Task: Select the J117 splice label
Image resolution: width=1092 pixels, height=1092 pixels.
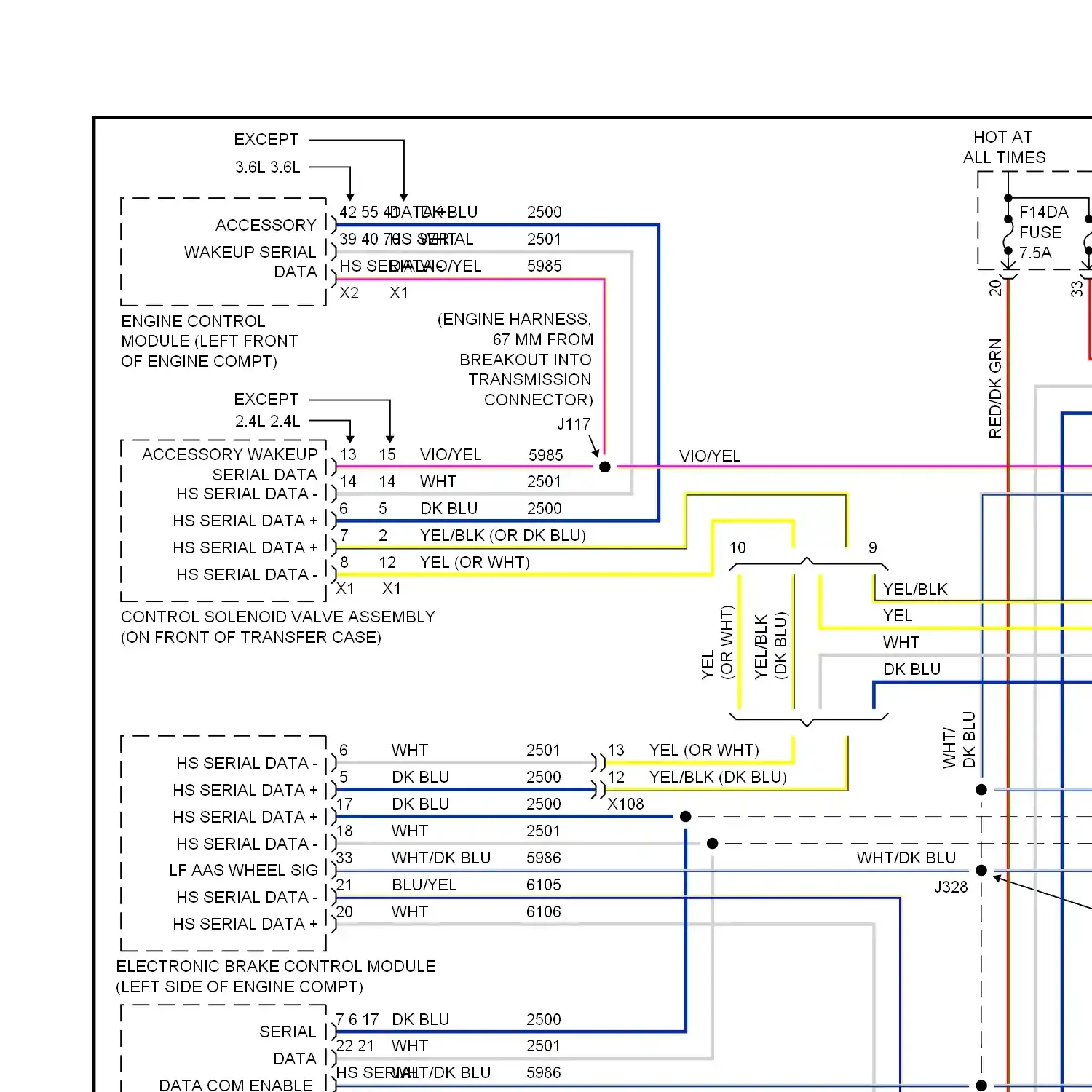Action: [x=574, y=424]
